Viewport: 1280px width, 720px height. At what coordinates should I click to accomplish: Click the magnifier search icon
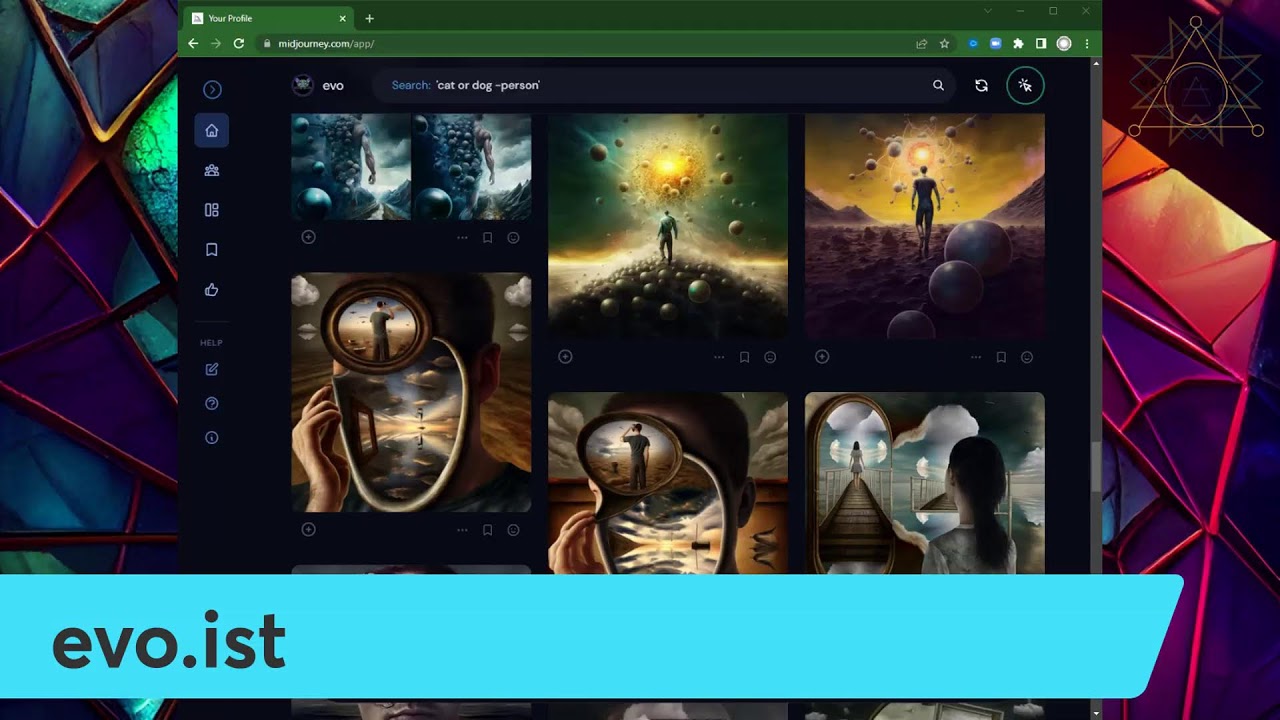[x=938, y=85]
